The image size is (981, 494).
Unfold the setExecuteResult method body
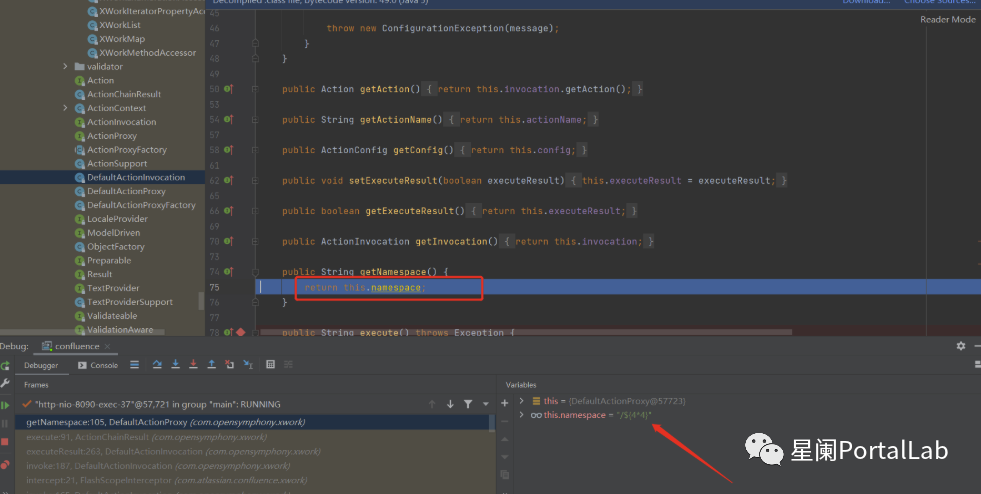click(x=255, y=181)
